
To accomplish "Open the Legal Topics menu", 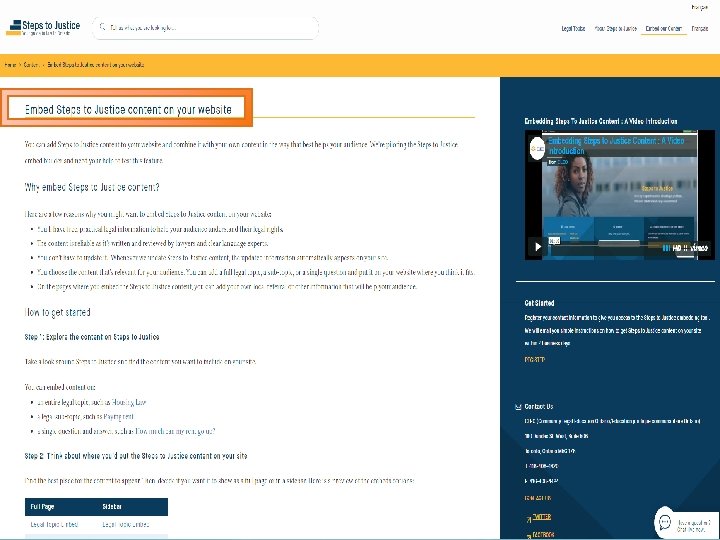I will [x=573, y=28].
